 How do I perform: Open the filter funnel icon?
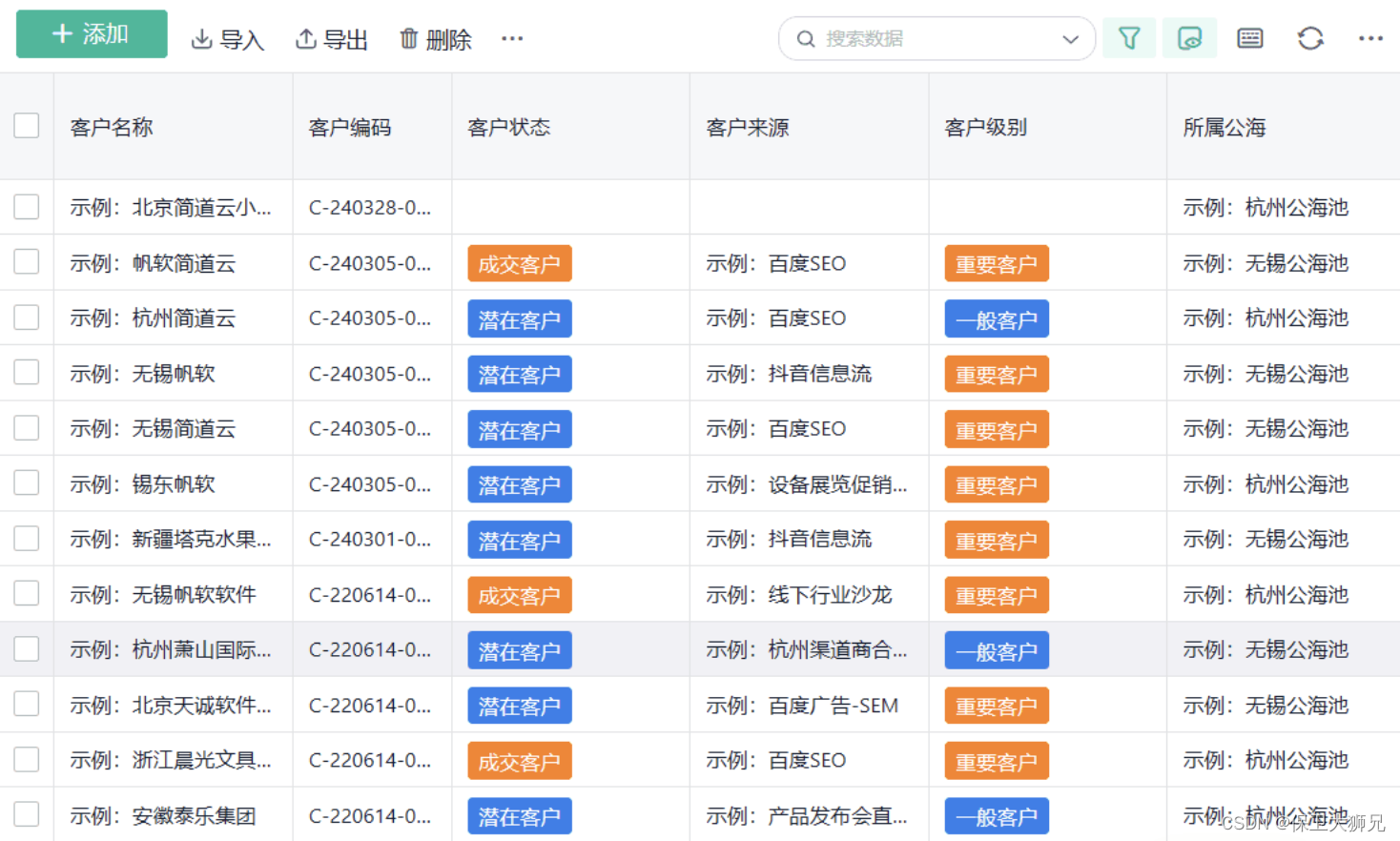1129,38
